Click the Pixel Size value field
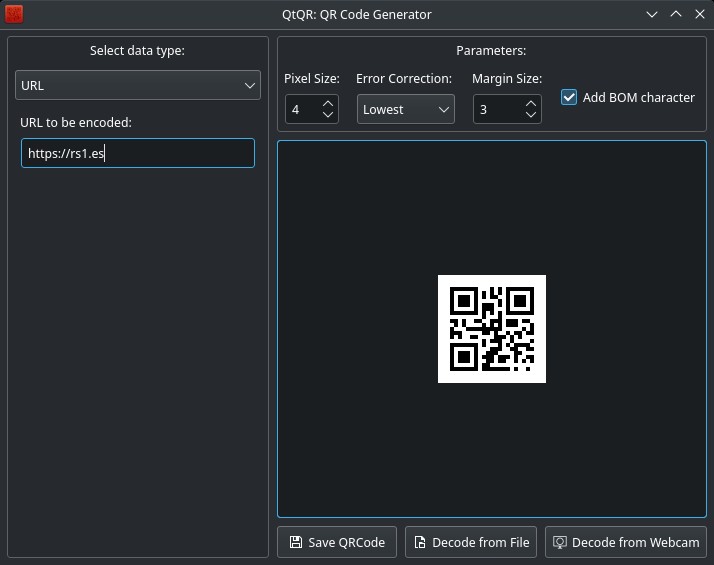 pyautogui.click(x=303, y=109)
